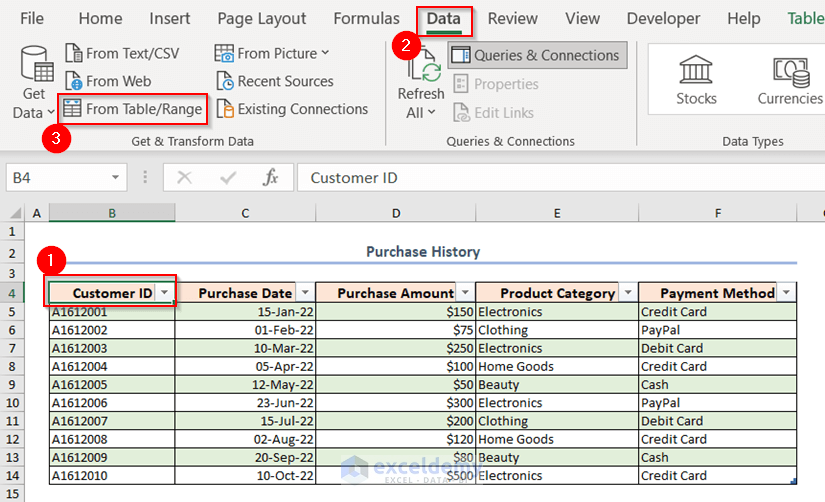825x502 pixels.
Task: Expand From Picture dropdown
Action: 325,53
